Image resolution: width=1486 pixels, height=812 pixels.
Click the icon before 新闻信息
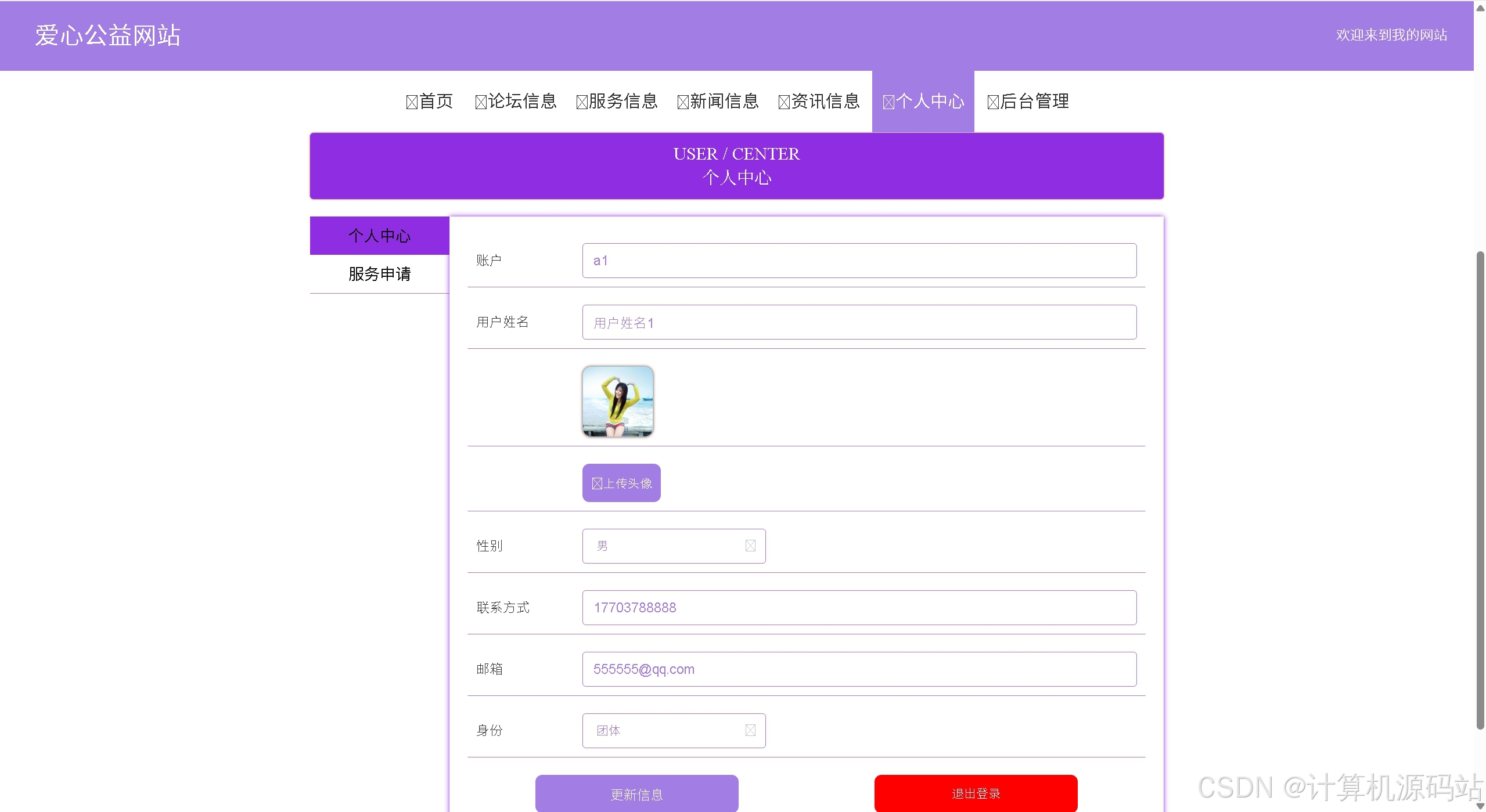click(x=683, y=103)
